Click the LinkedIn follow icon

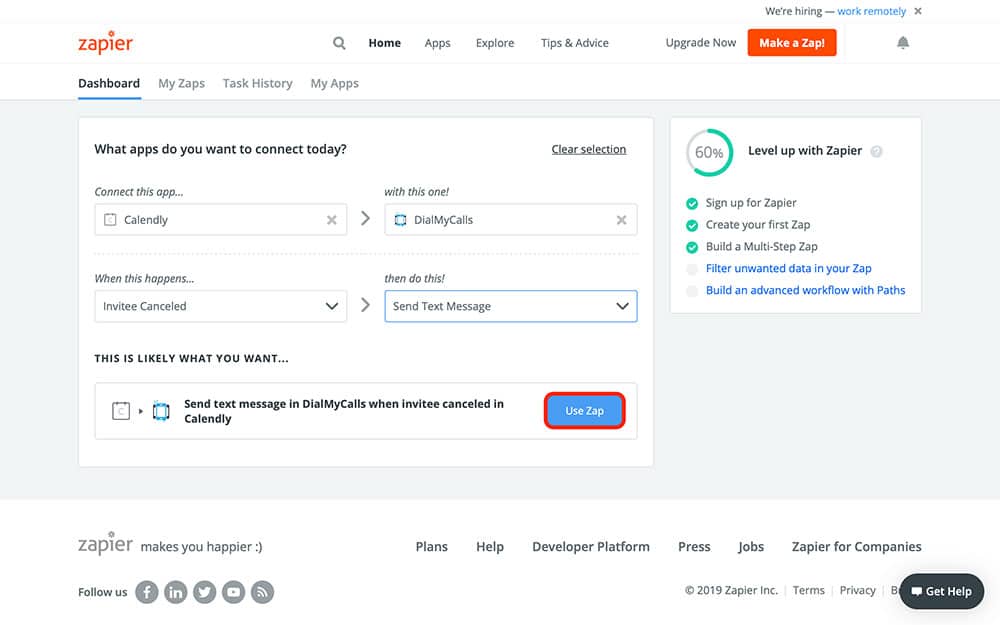pyautogui.click(x=176, y=592)
